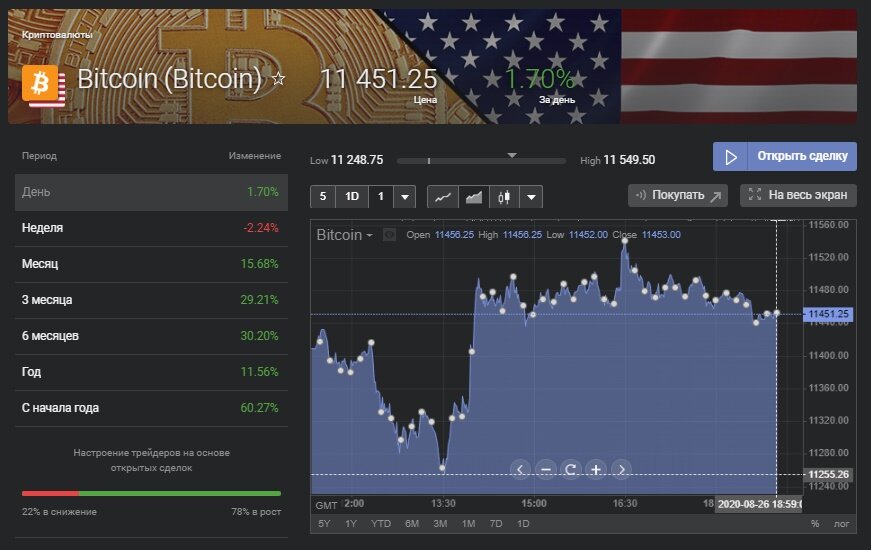This screenshot has width=871, height=550.
Task: Select the area chart type icon
Action: (x=473, y=197)
